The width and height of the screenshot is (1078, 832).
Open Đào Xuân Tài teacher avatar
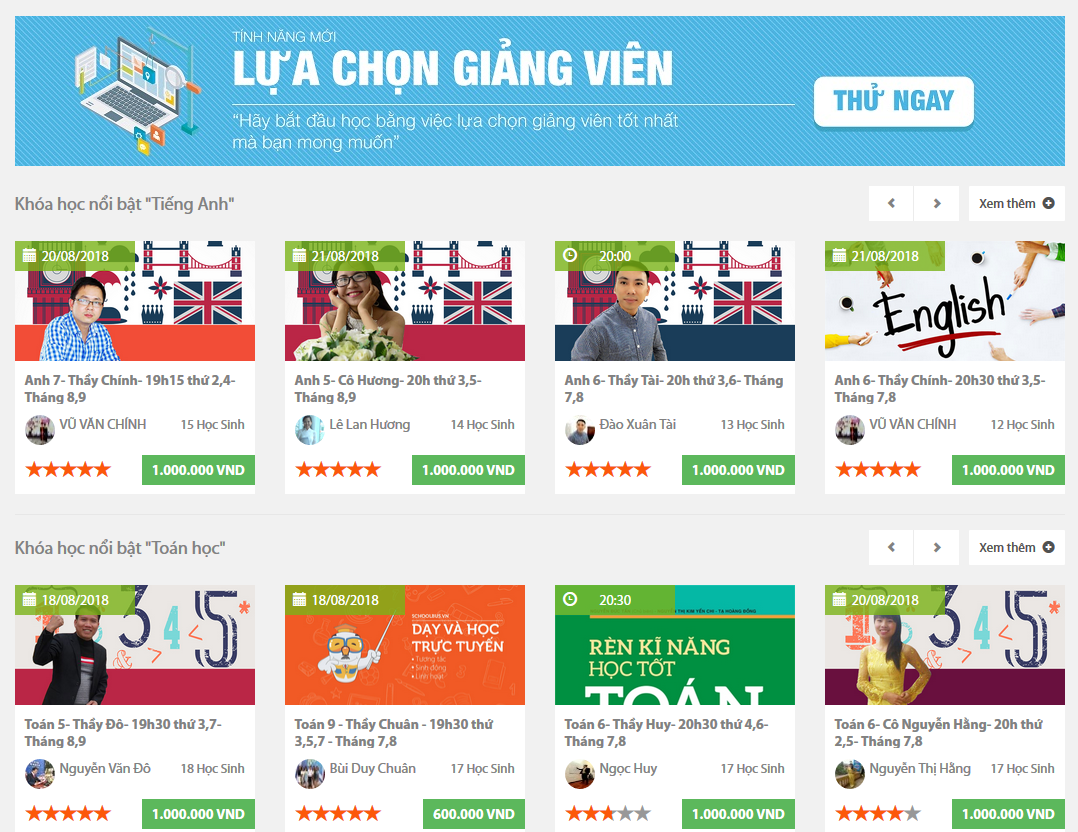click(x=580, y=430)
